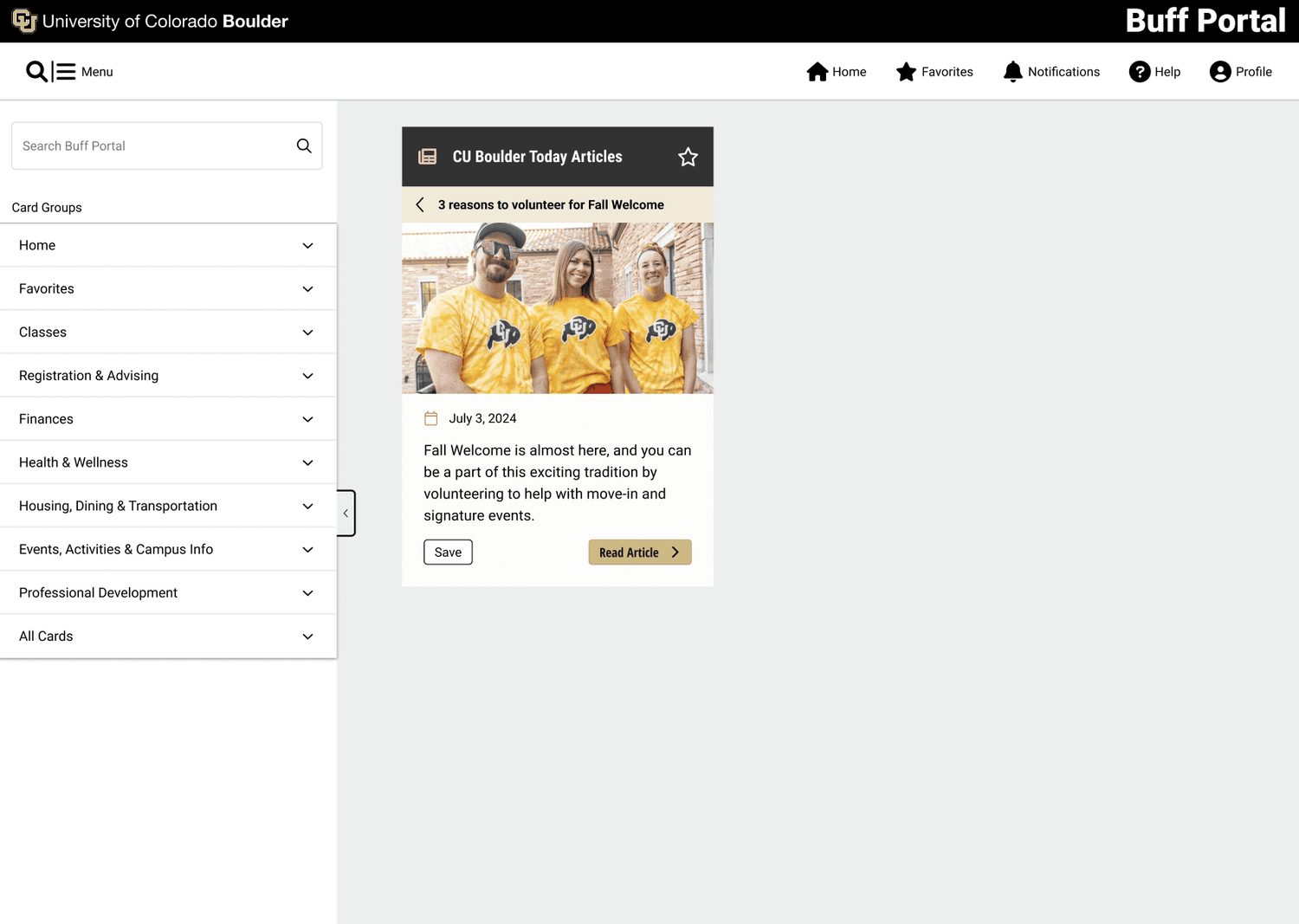The width and height of the screenshot is (1299, 924).
Task: Open the Profile user icon
Action: tap(1220, 72)
